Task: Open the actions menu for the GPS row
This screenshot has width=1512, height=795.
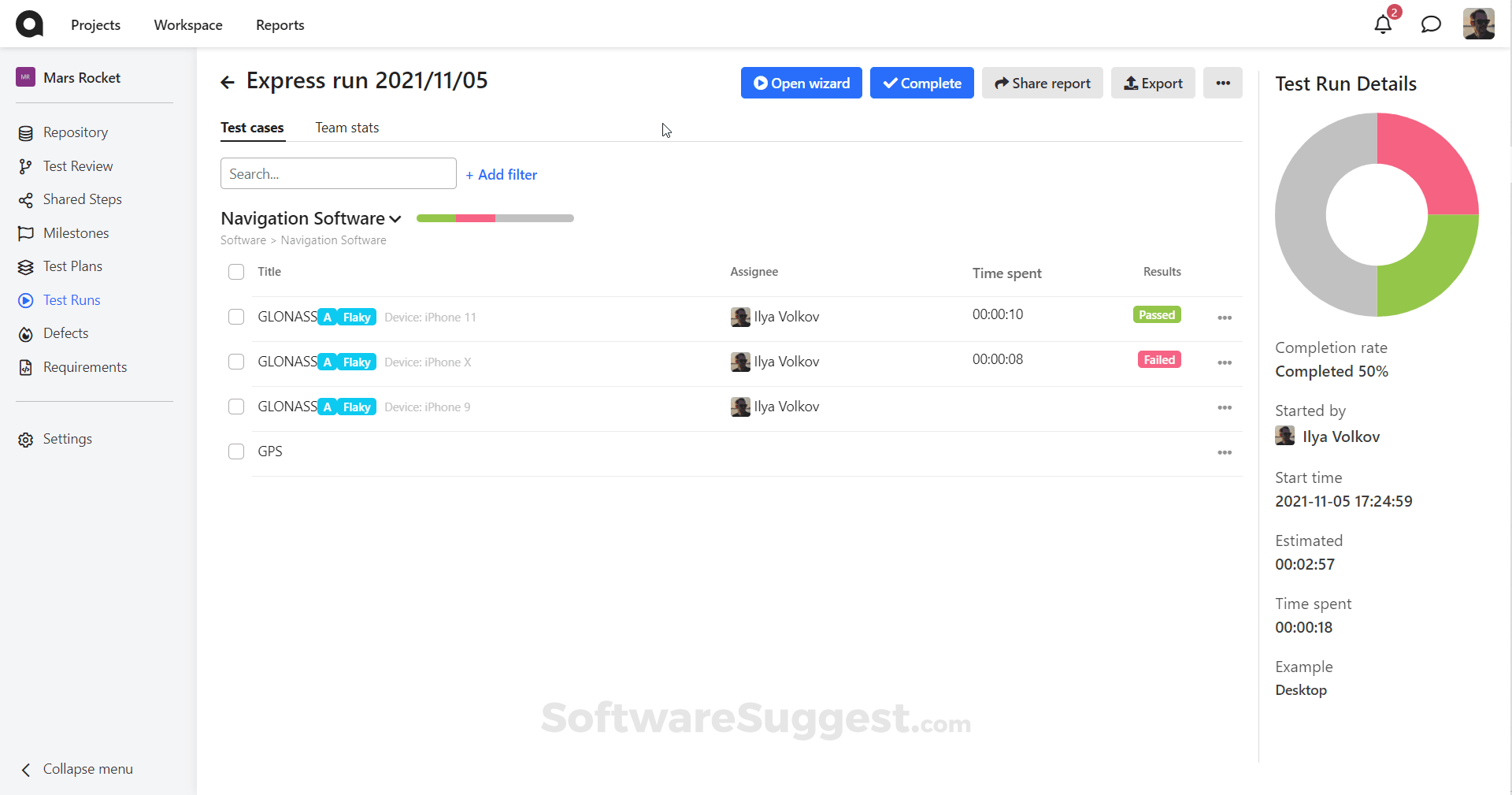Action: tap(1224, 452)
